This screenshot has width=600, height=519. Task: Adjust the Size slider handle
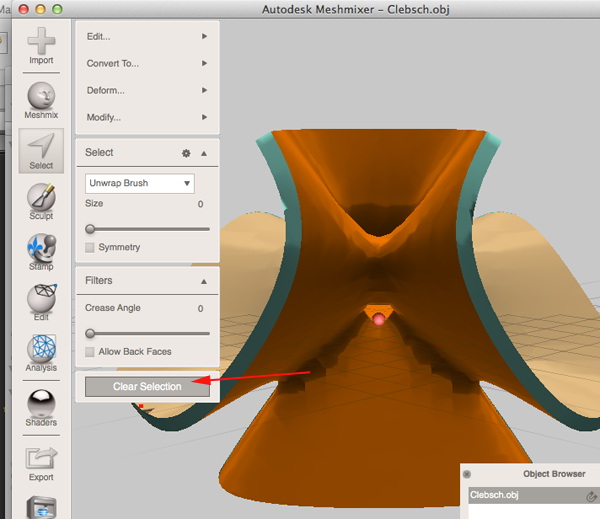(x=90, y=229)
